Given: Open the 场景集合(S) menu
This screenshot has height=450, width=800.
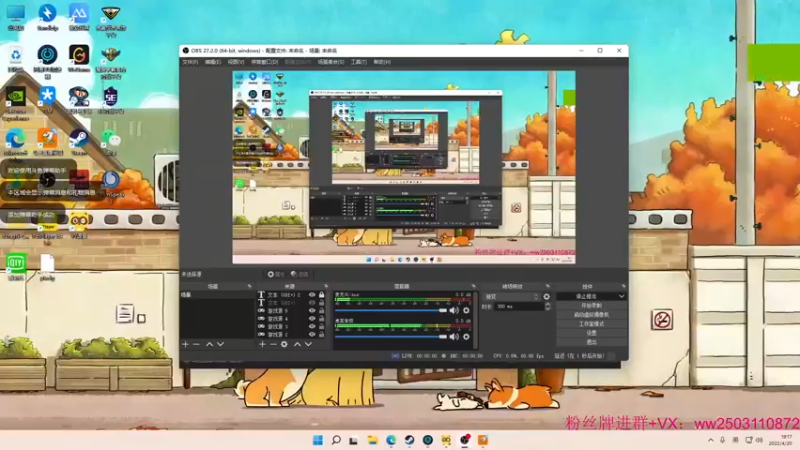Looking at the screenshot, I should point(331,62).
